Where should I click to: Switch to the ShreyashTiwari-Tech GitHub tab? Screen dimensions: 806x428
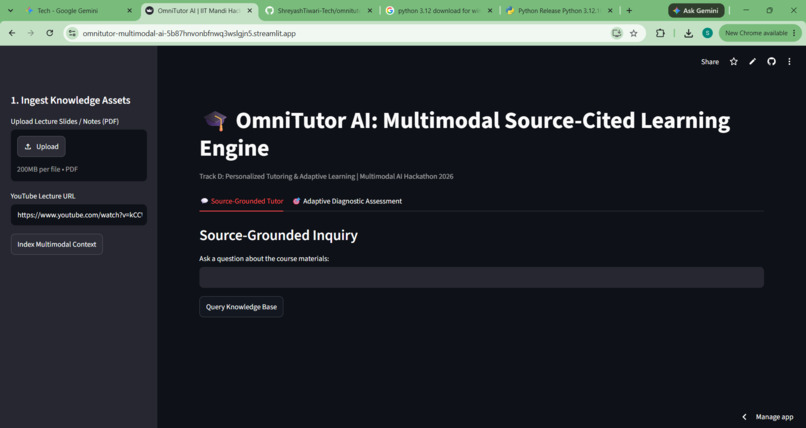319,10
